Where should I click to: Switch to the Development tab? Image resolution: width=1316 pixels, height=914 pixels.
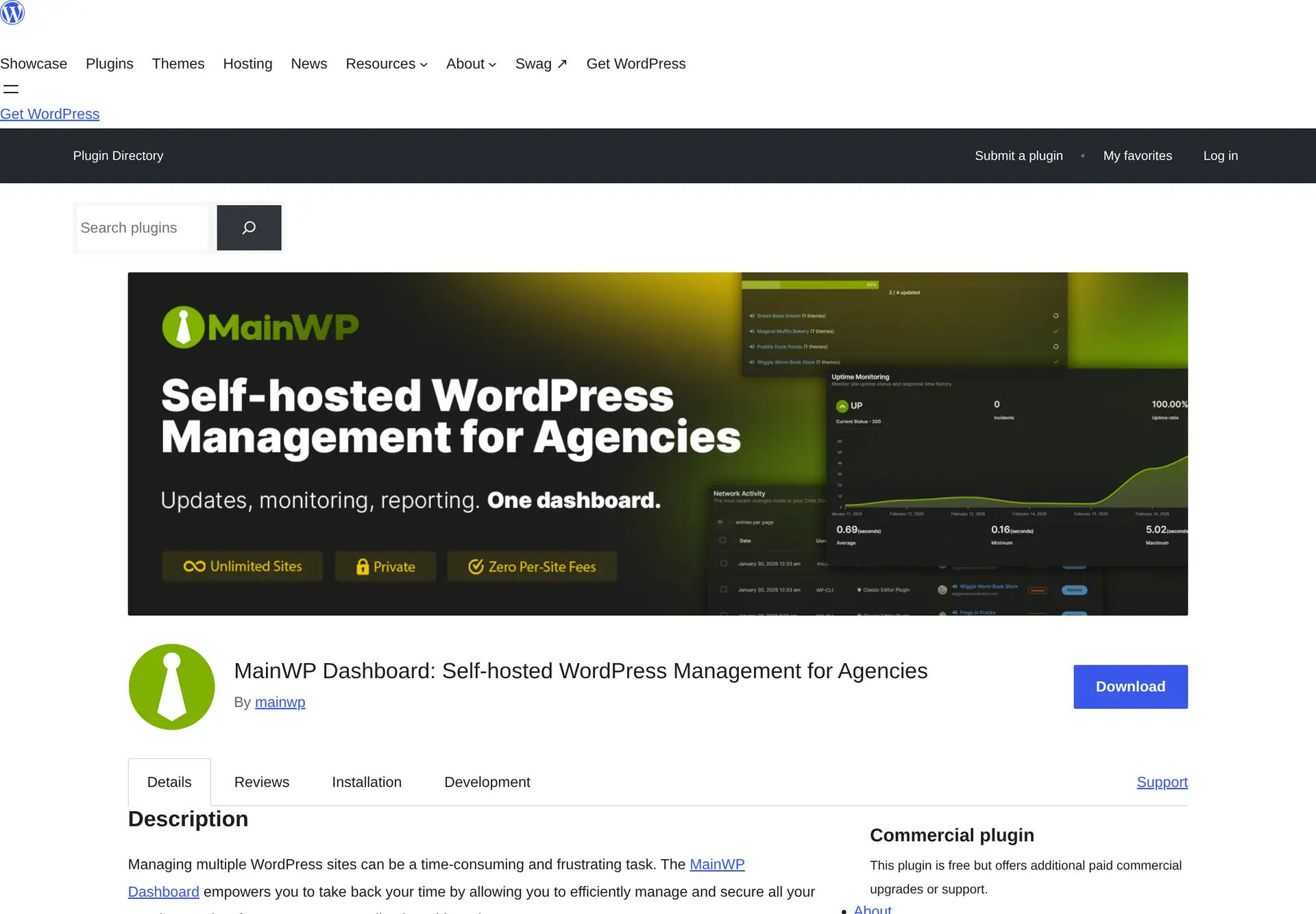(x=487, y=782)
